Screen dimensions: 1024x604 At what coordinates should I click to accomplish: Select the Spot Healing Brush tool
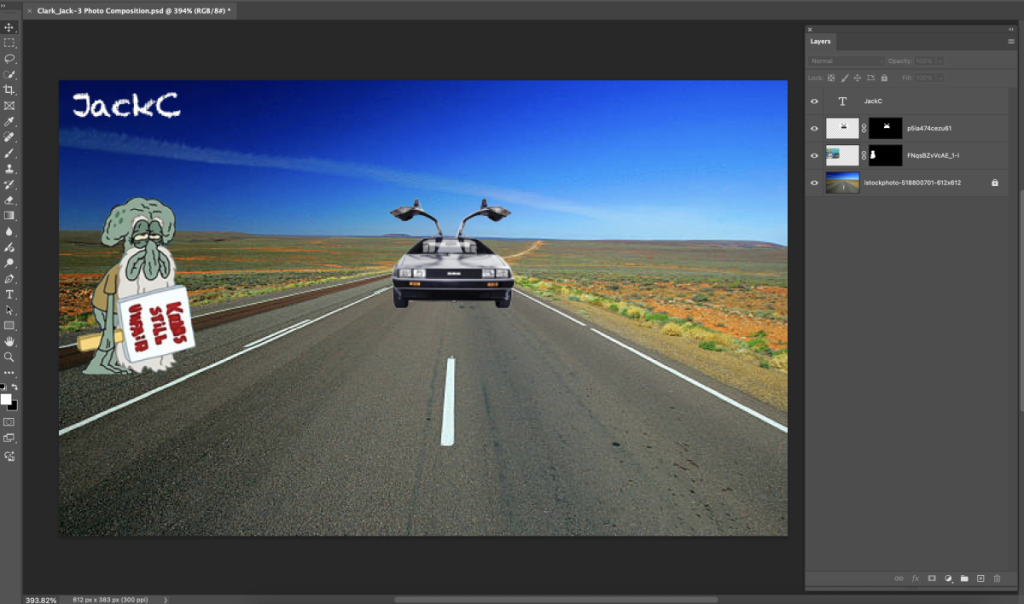(x=9, y=137)
